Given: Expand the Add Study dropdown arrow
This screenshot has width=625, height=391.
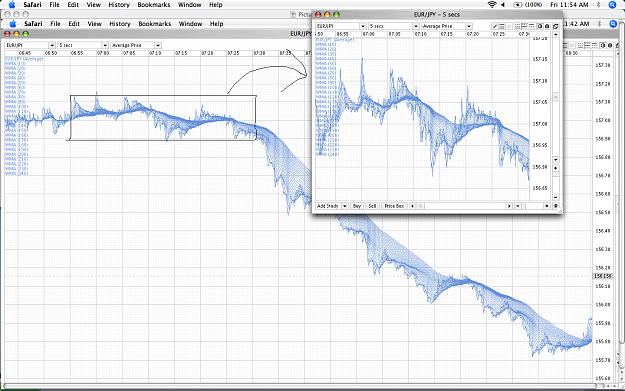Looking at the screenshot, I should [345, 206].
